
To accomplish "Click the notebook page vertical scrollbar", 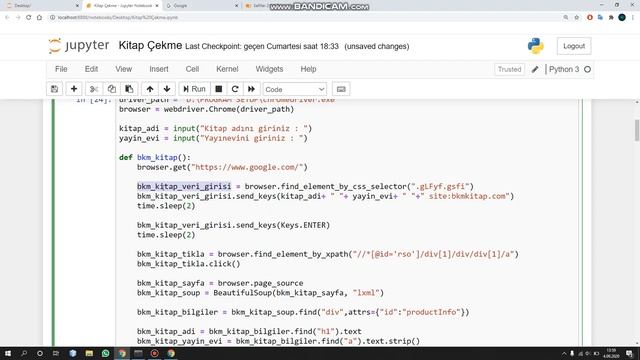I will (x=637, y=131).
